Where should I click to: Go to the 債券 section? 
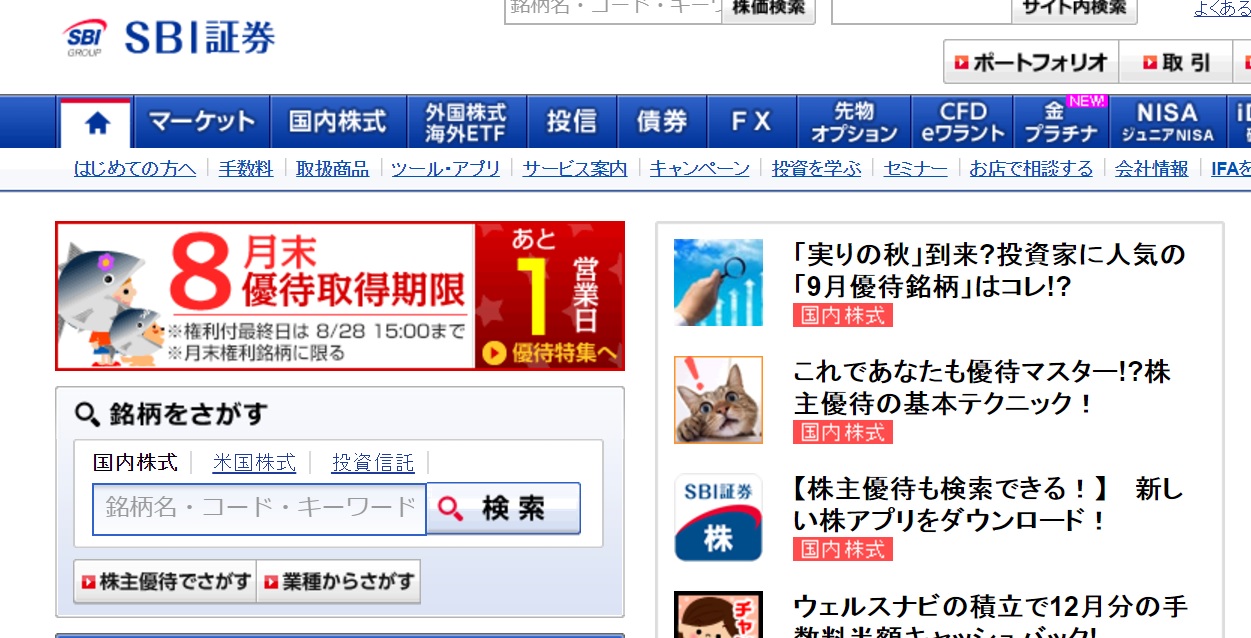[x=662, y=123]
